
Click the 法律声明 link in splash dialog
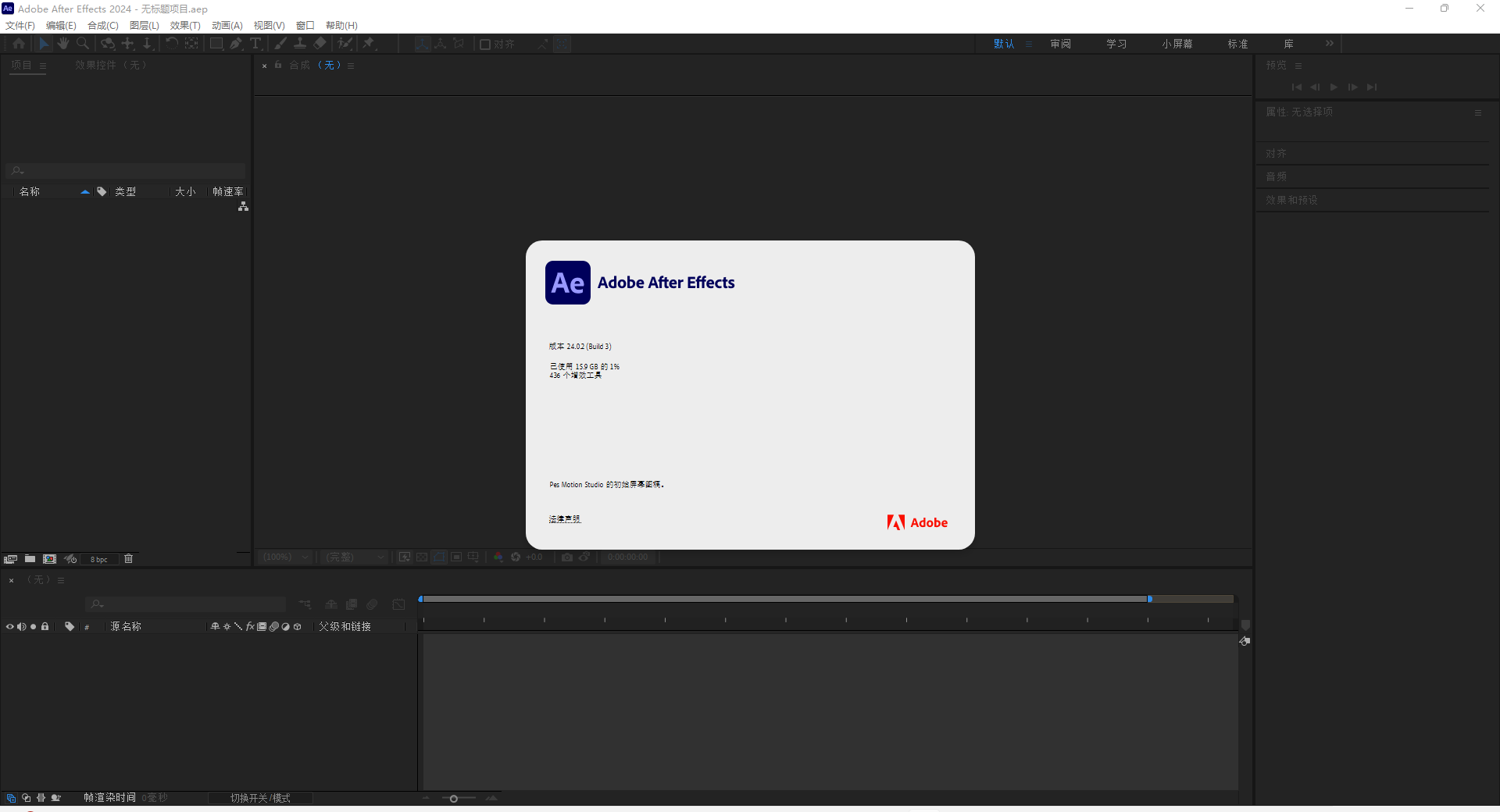tap(565, 519)
